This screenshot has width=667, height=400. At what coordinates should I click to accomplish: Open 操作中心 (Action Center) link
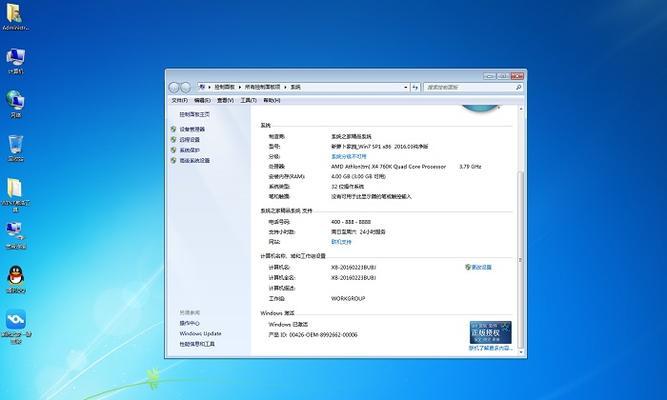click(x=189, y=323)
